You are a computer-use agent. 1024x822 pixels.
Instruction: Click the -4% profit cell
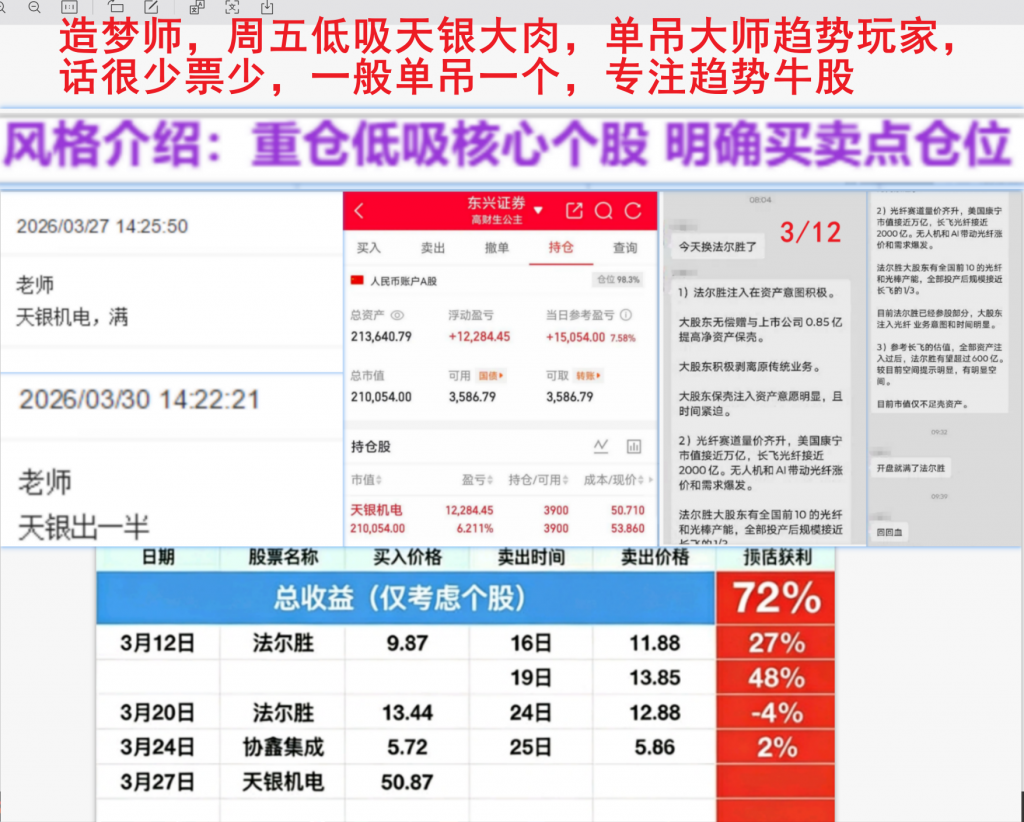coord(776,712)
